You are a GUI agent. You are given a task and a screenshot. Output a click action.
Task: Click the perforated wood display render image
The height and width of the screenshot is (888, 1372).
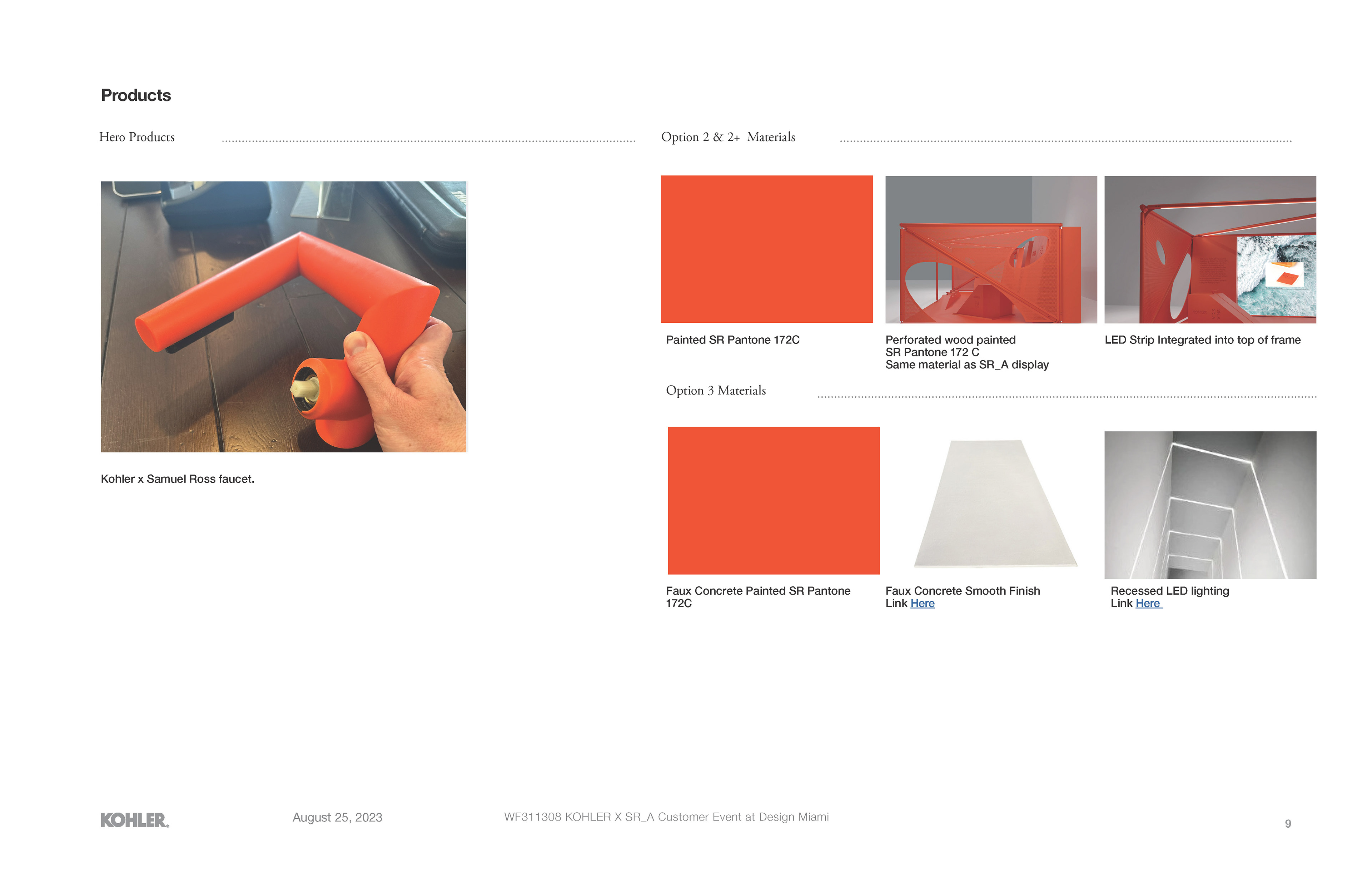coord(991,249)
